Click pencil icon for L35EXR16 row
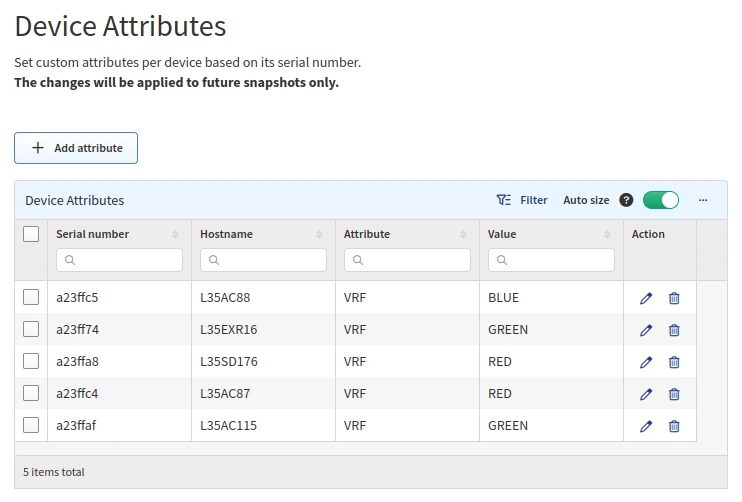 (x=646, y=330)
